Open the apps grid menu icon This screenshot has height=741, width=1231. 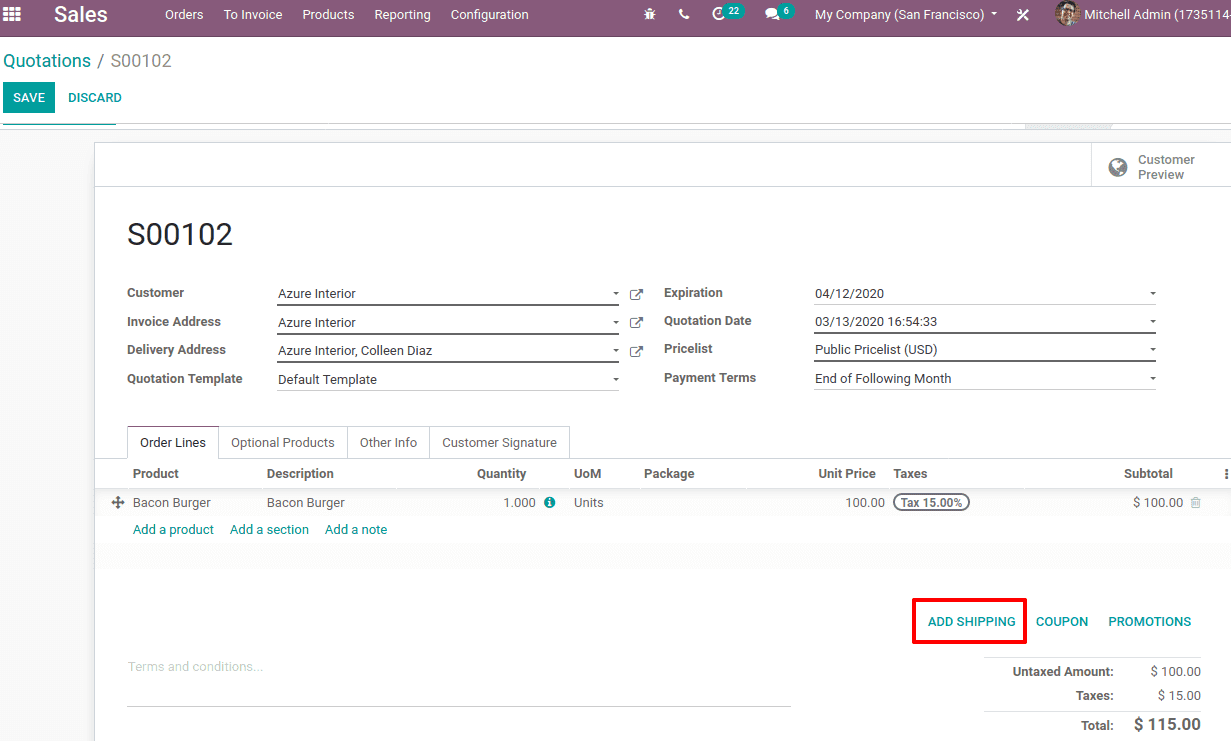[x=12, y=14]
